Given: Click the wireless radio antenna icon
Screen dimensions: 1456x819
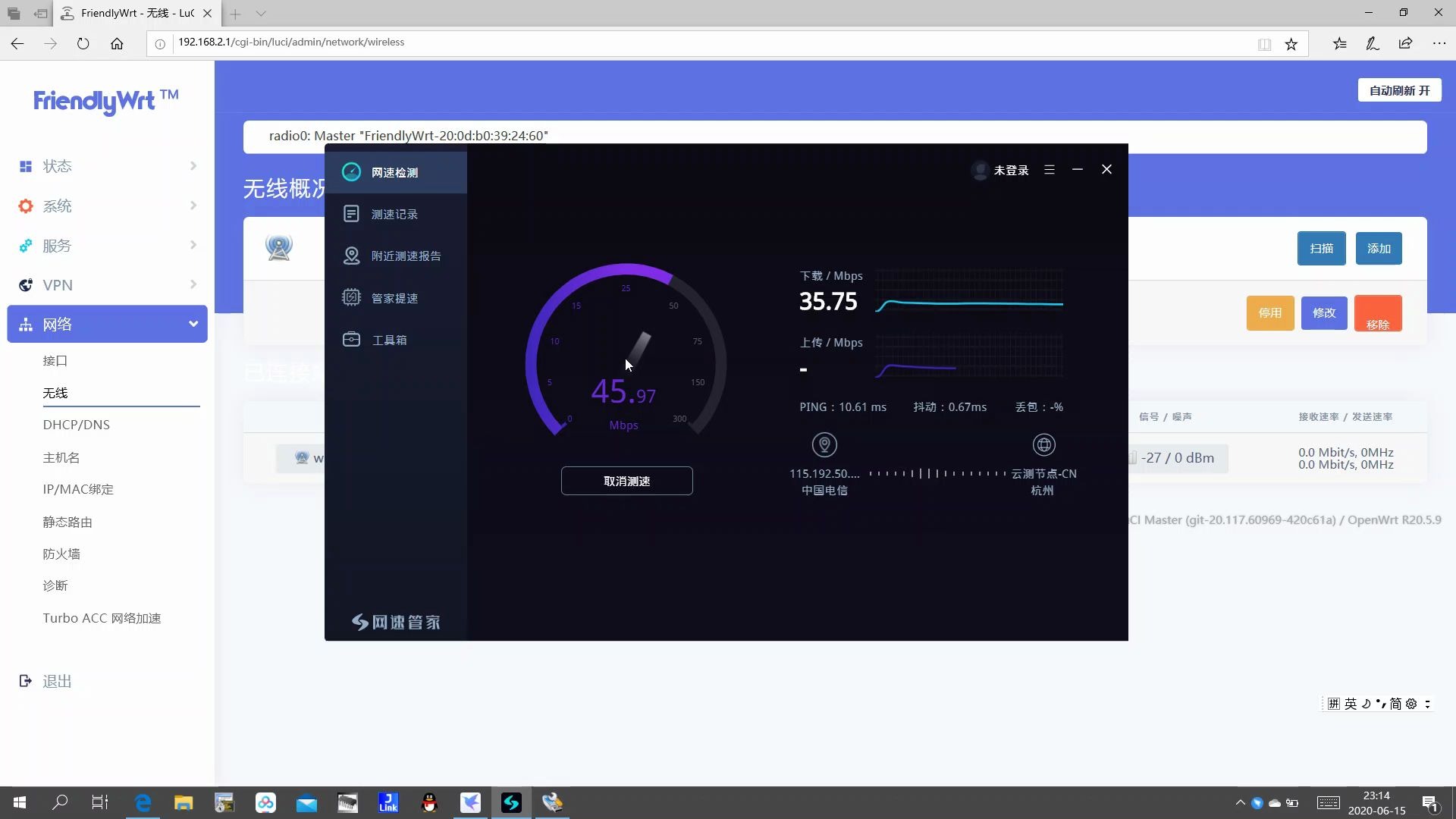Looking at the screenshot, I should click(279, 247).
